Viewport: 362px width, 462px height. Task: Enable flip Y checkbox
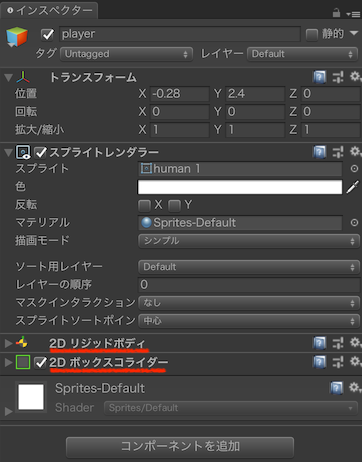click(174, 205)
